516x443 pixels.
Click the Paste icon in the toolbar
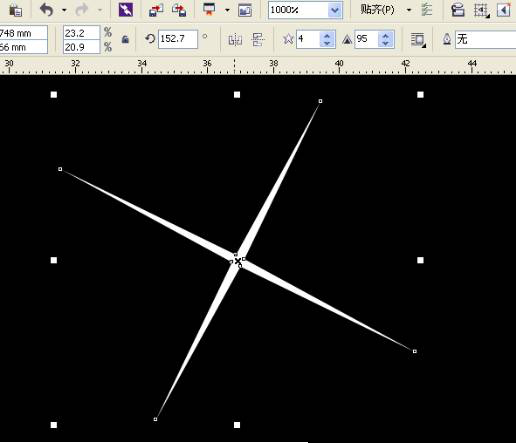15,10
